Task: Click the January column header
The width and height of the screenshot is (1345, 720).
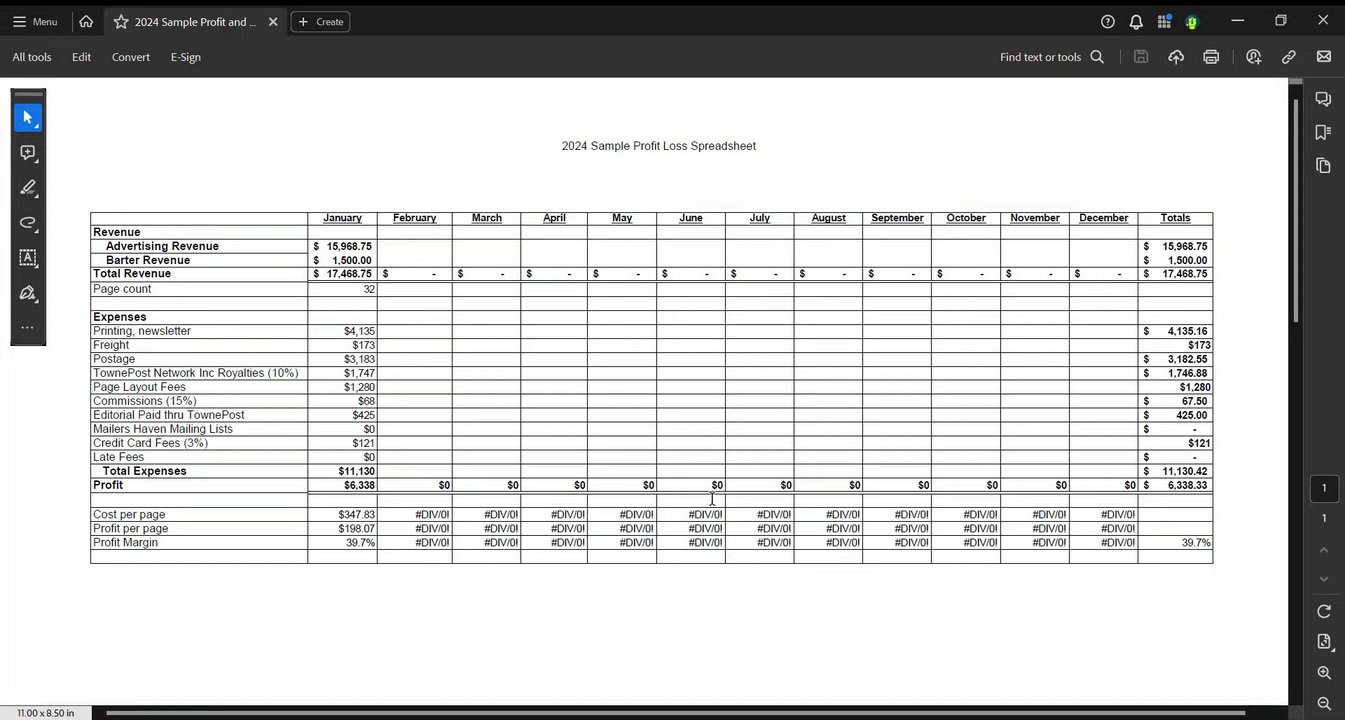Action: click(342, 218)
